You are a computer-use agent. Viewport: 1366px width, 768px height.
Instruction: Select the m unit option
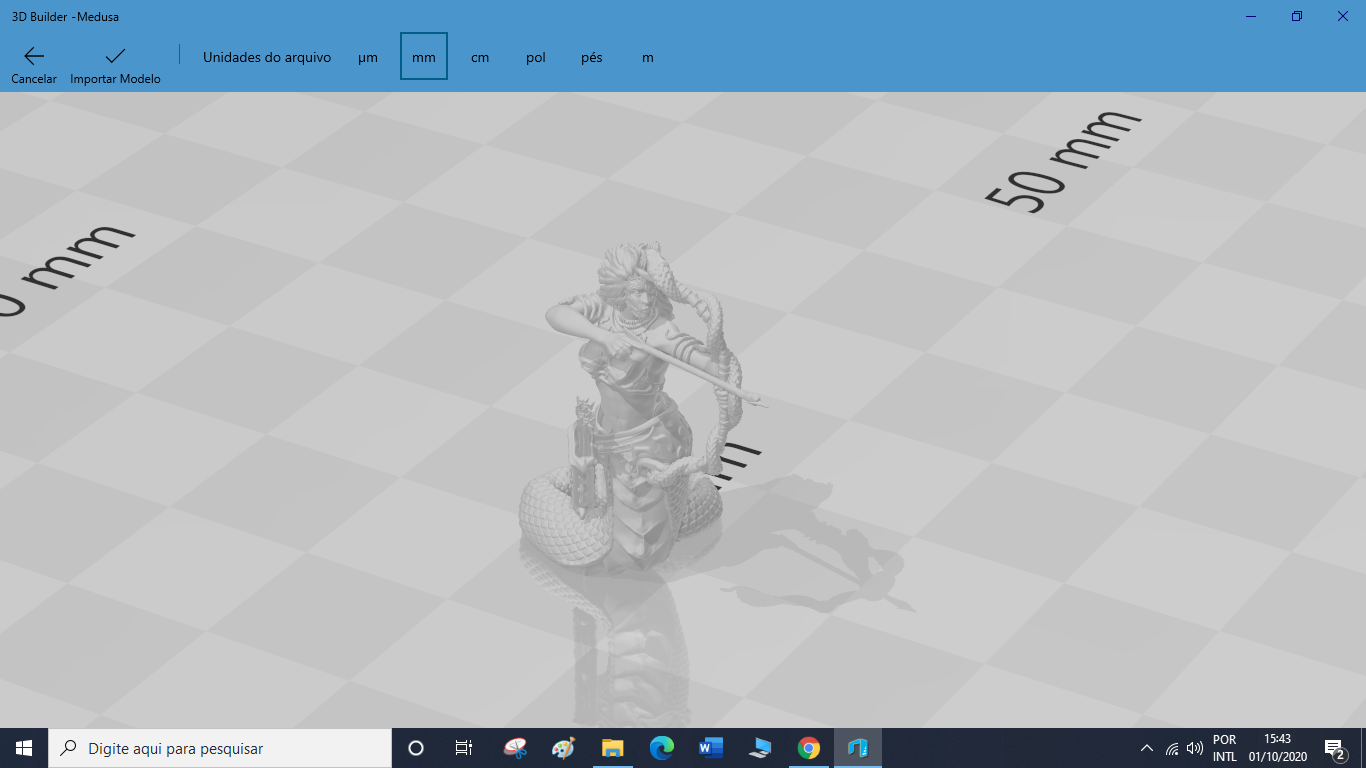648,57
